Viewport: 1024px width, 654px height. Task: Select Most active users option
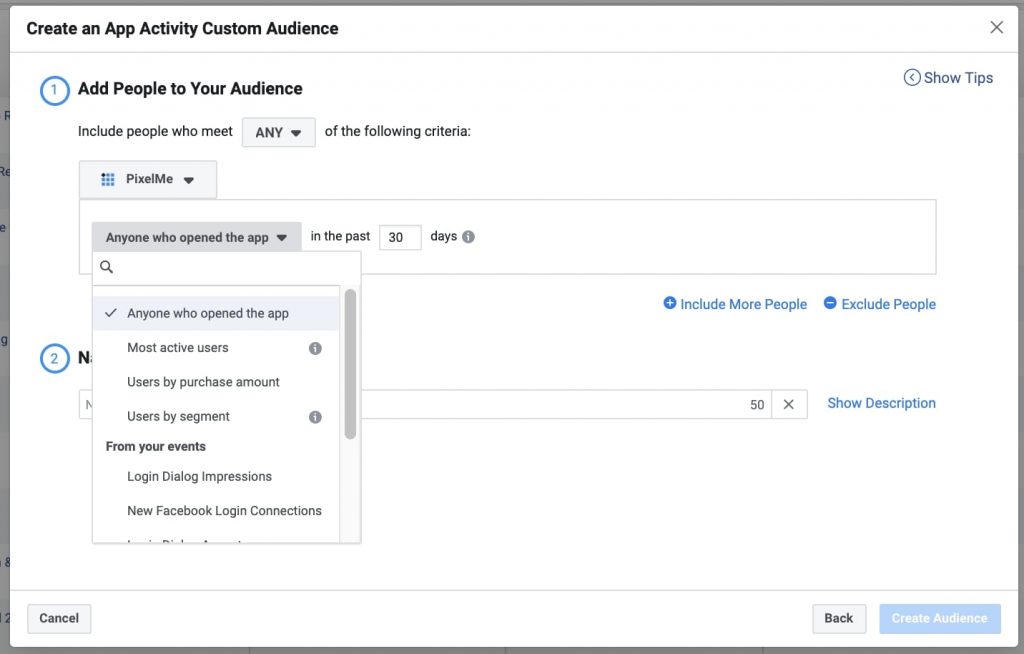pos(178,348)
